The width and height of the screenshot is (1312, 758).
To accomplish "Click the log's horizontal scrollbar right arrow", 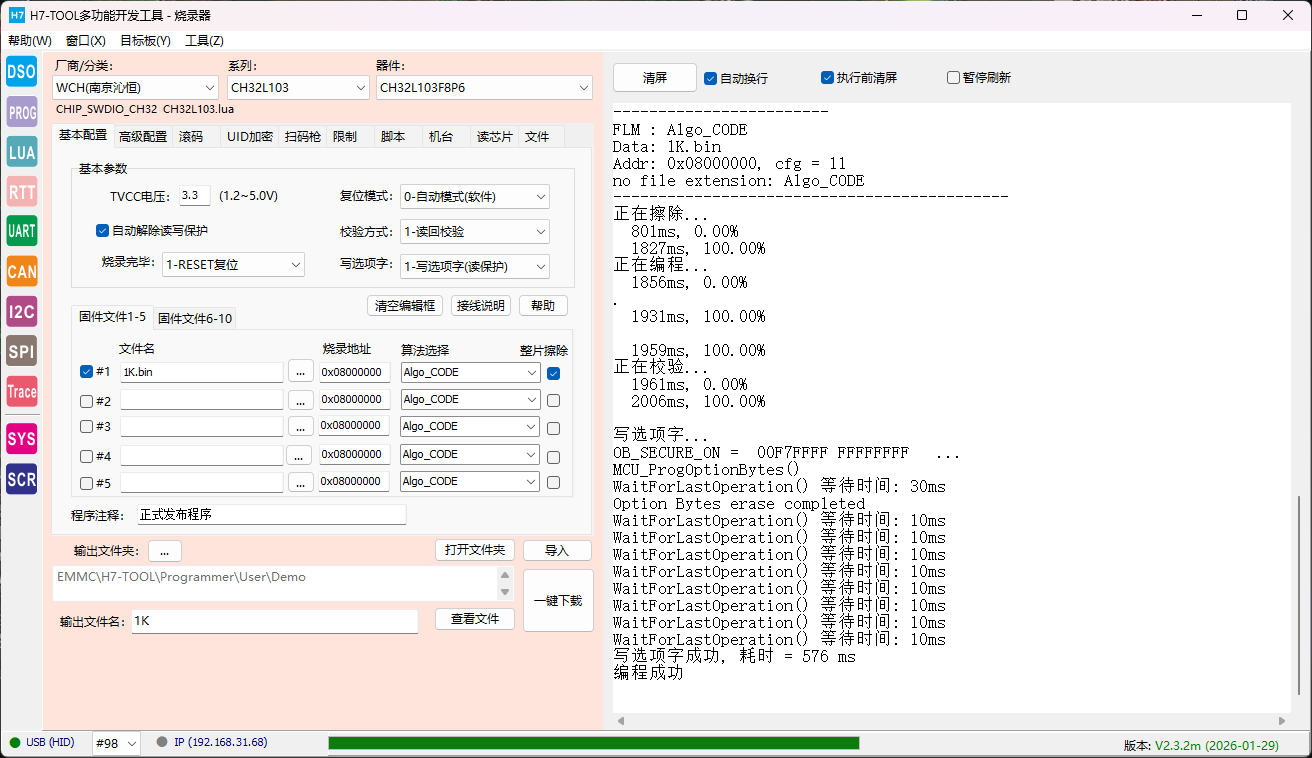I will pos(1283,721).
